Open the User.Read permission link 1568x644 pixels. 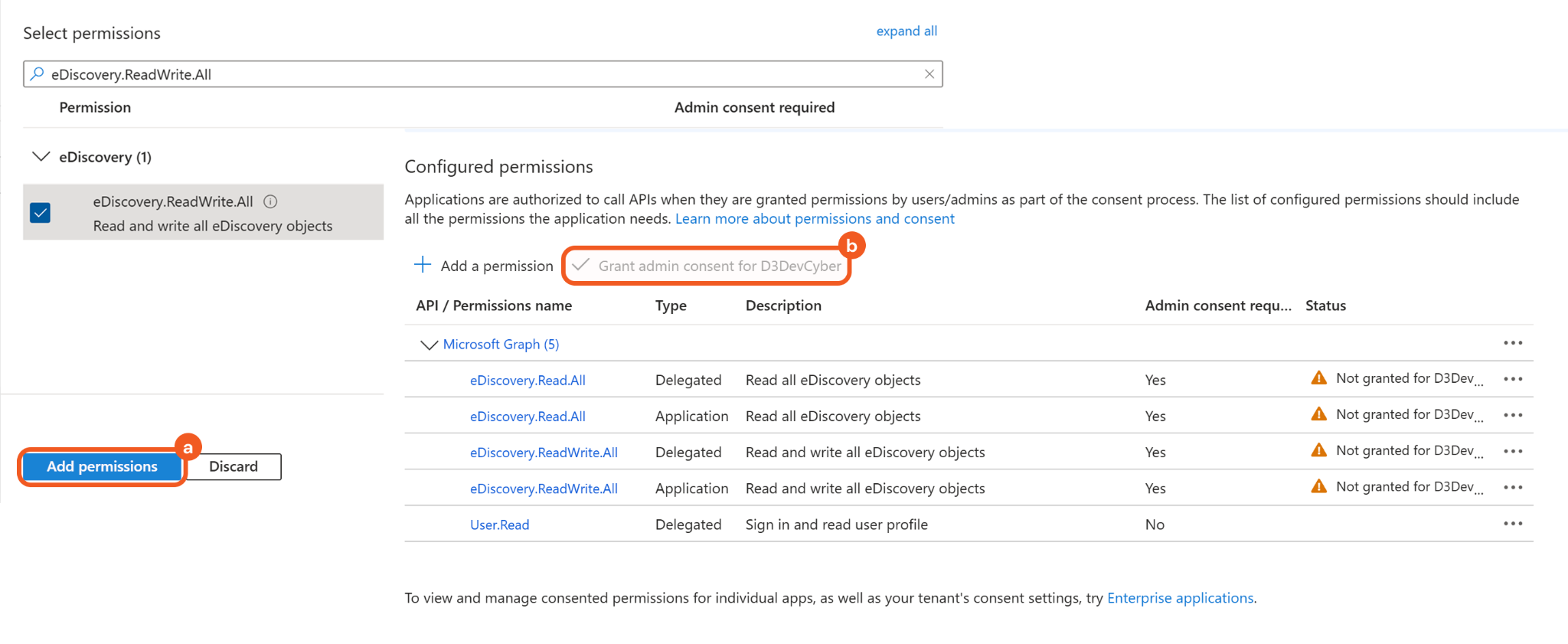(x=499, y=525)
